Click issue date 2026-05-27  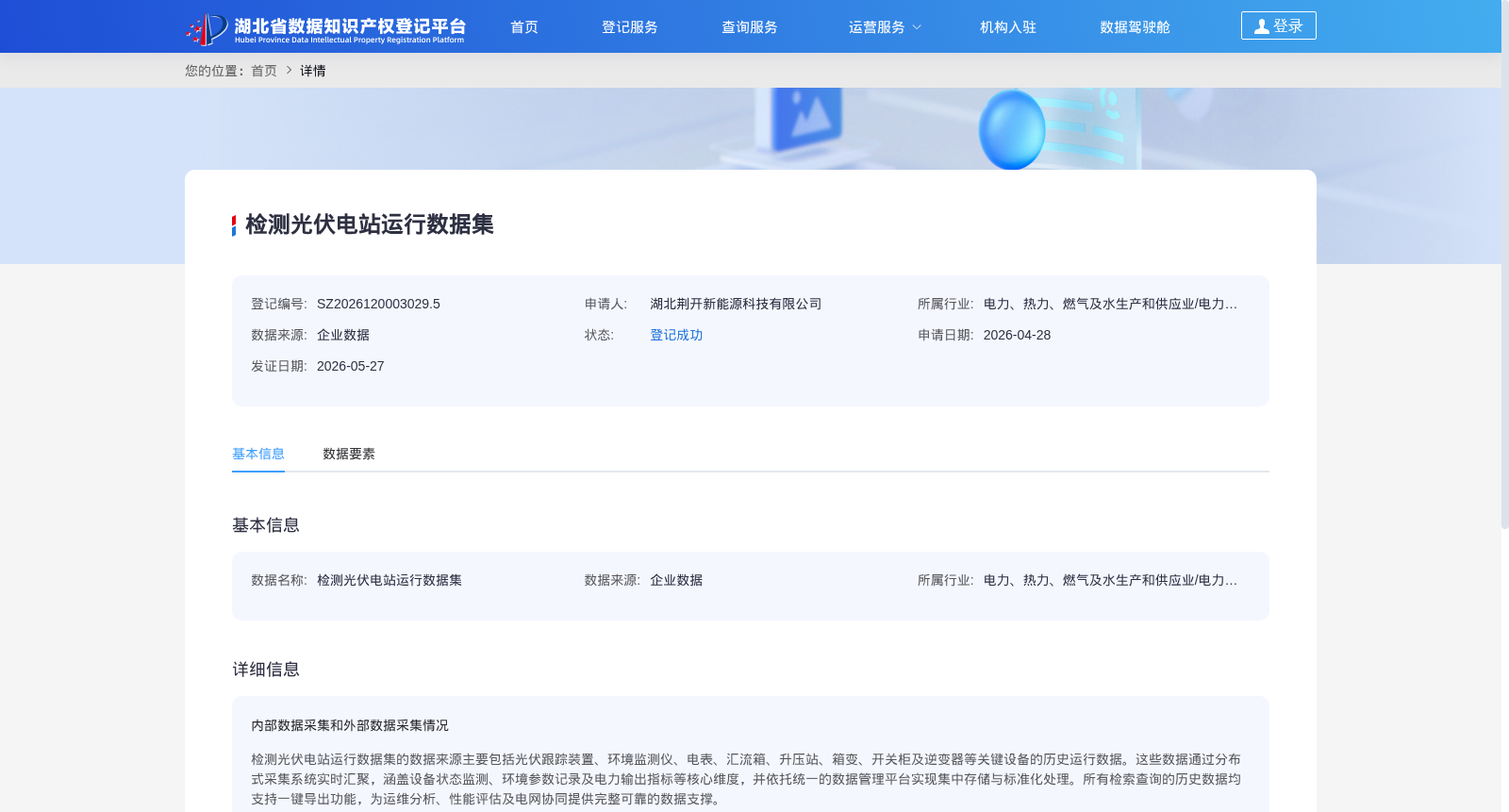click(350, 366)
